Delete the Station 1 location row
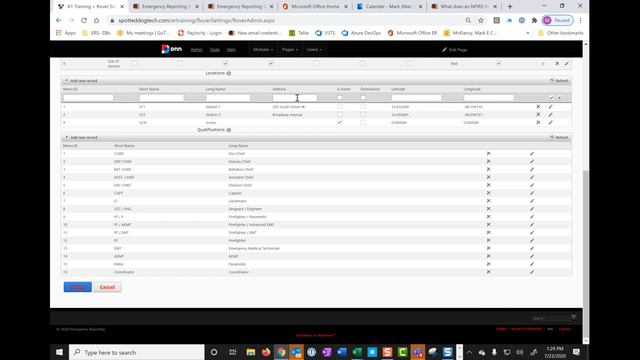 [538, 107]
